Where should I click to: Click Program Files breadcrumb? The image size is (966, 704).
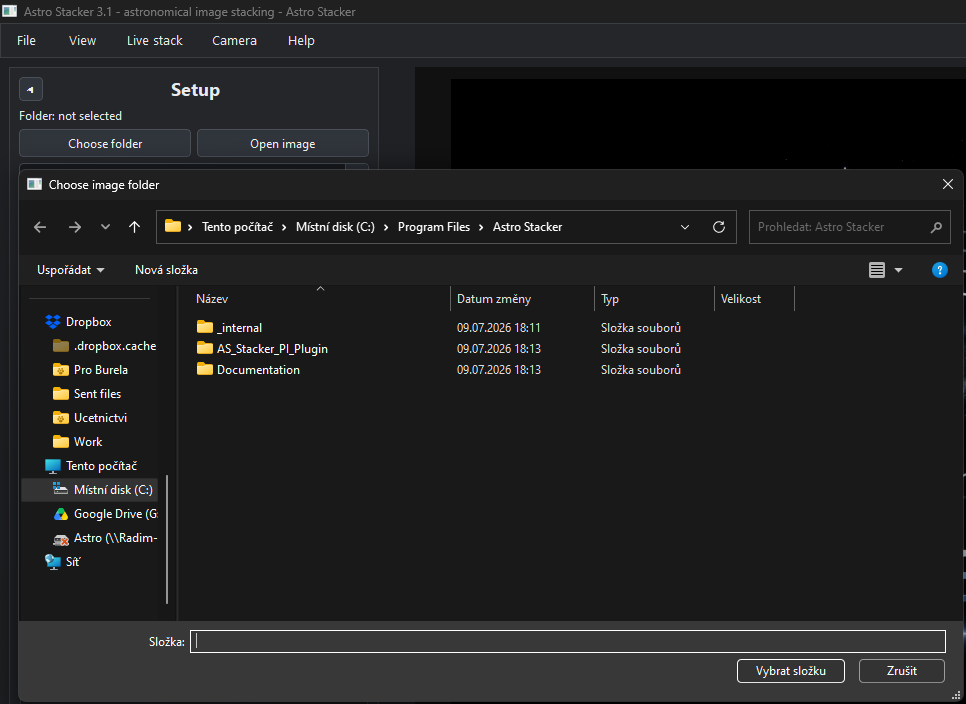click(434, 227)
